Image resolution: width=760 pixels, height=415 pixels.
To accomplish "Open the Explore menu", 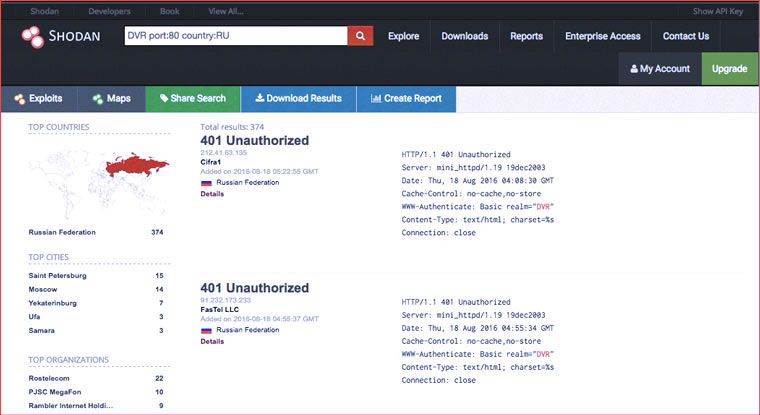I will click(x=403, y=36).
